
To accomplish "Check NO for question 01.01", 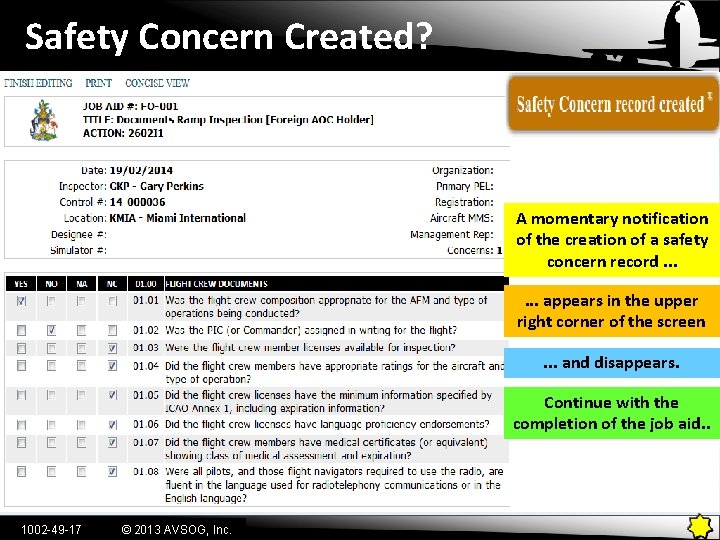I will click(51, 301).
